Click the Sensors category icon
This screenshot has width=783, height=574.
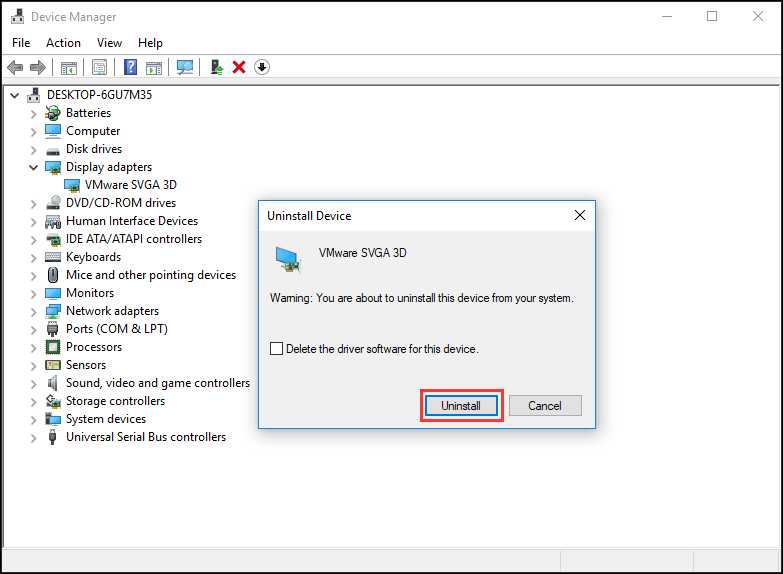[53, 365]
